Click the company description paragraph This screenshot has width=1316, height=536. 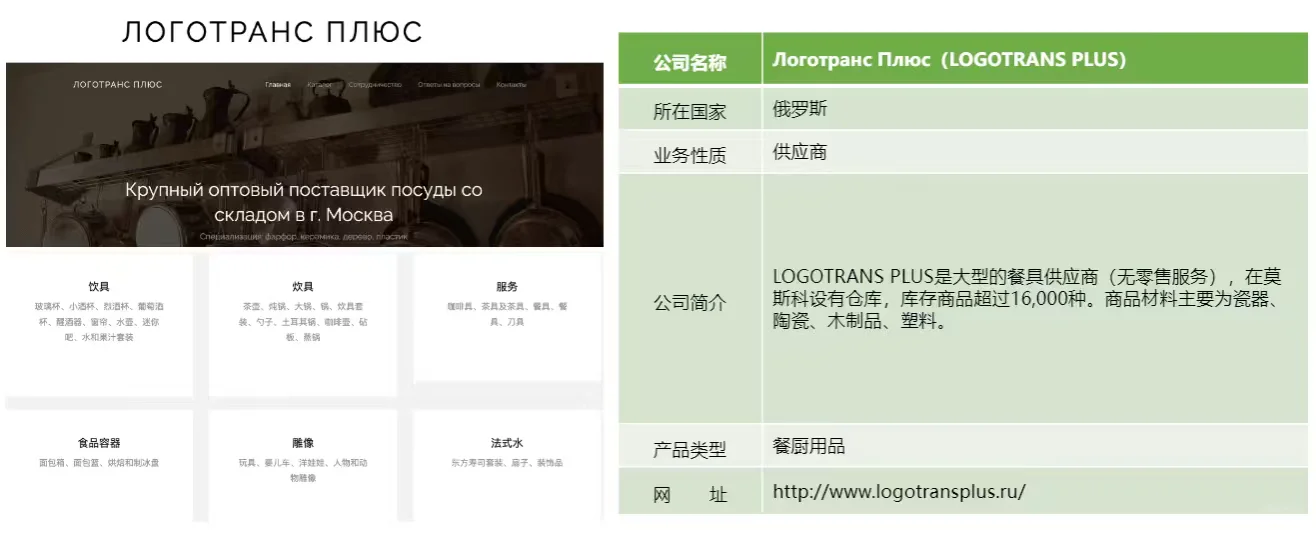click(x=1026, y=300)
